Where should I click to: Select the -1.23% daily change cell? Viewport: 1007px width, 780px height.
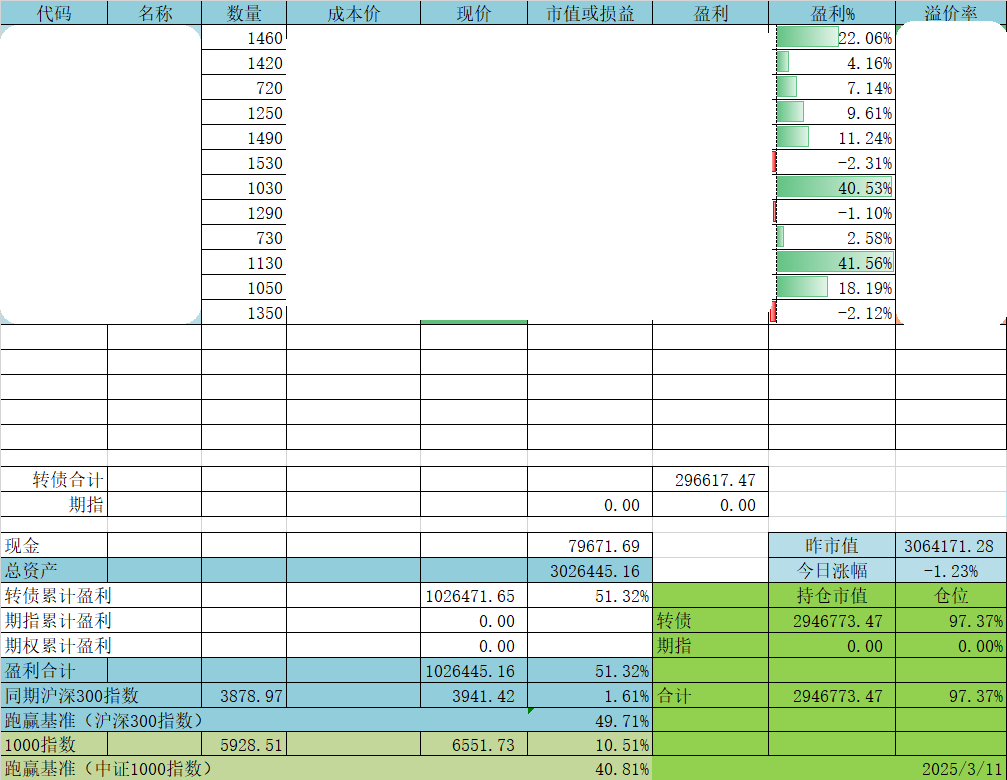click(x=951, y=570)
